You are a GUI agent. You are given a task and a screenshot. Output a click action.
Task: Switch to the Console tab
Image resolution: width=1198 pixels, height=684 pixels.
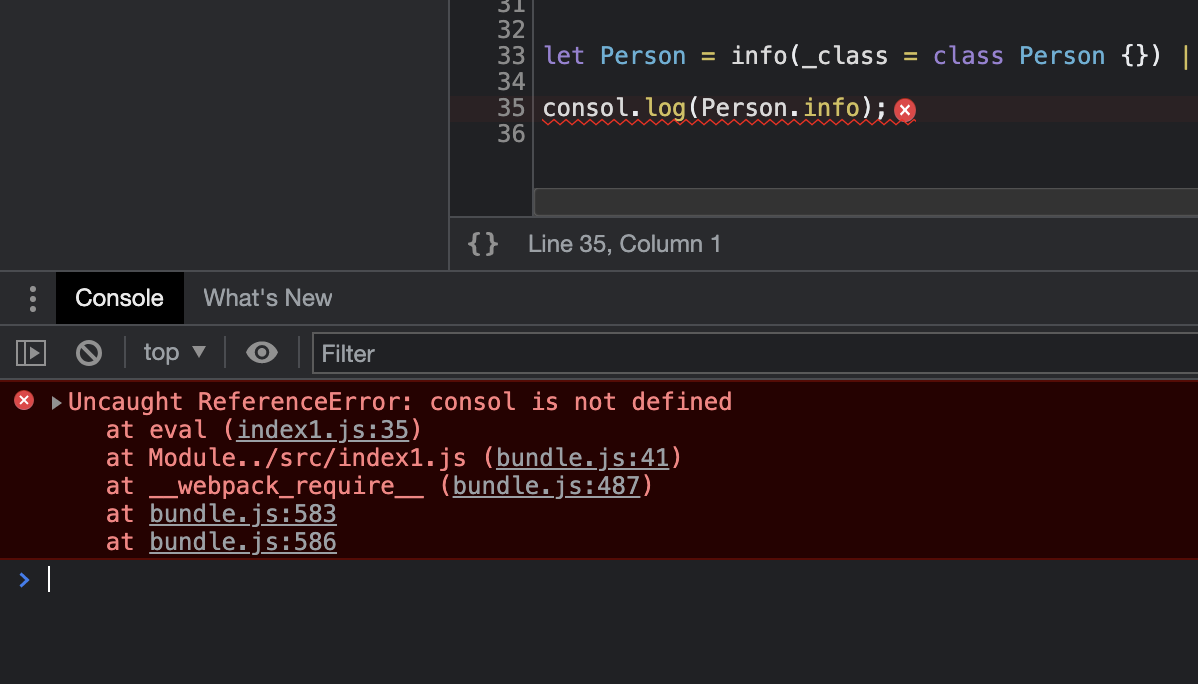tap(119, 298)
